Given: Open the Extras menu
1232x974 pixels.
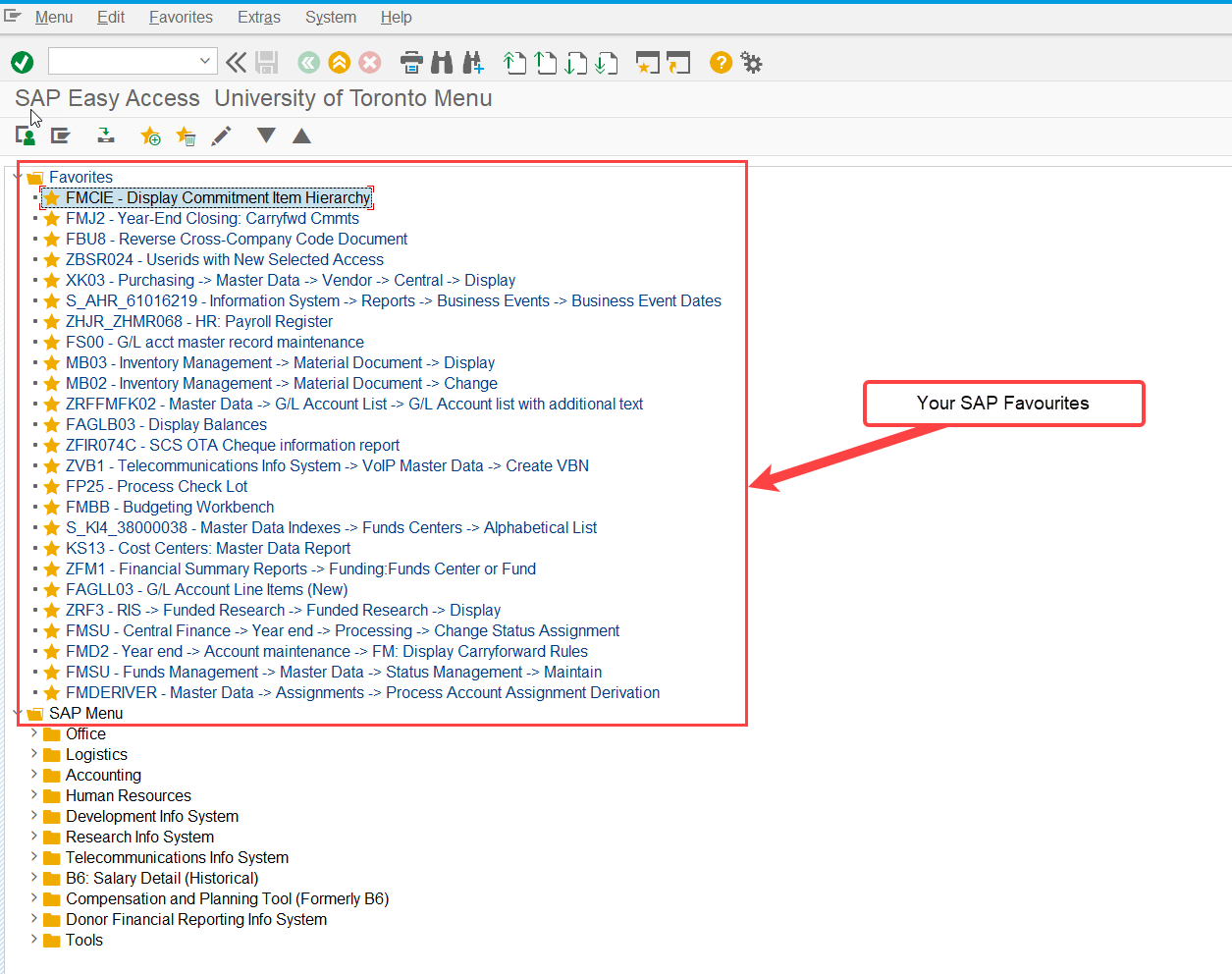Looking at the screenshot, I should coord(259,17).
